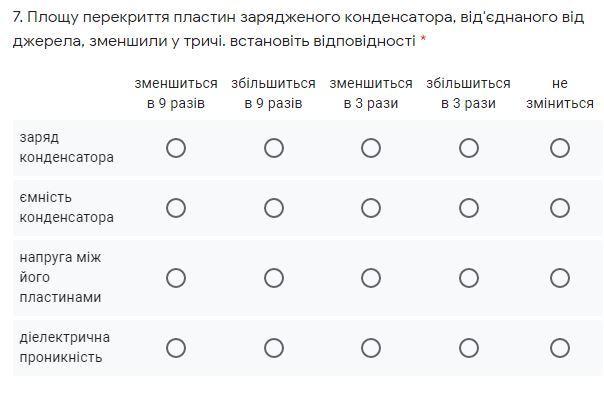The height and width of the screenshot is (396, 604).
Task: Mark 'збільшиться в 9 разів' for діелектрична проникність
Action: pos(274,348)
